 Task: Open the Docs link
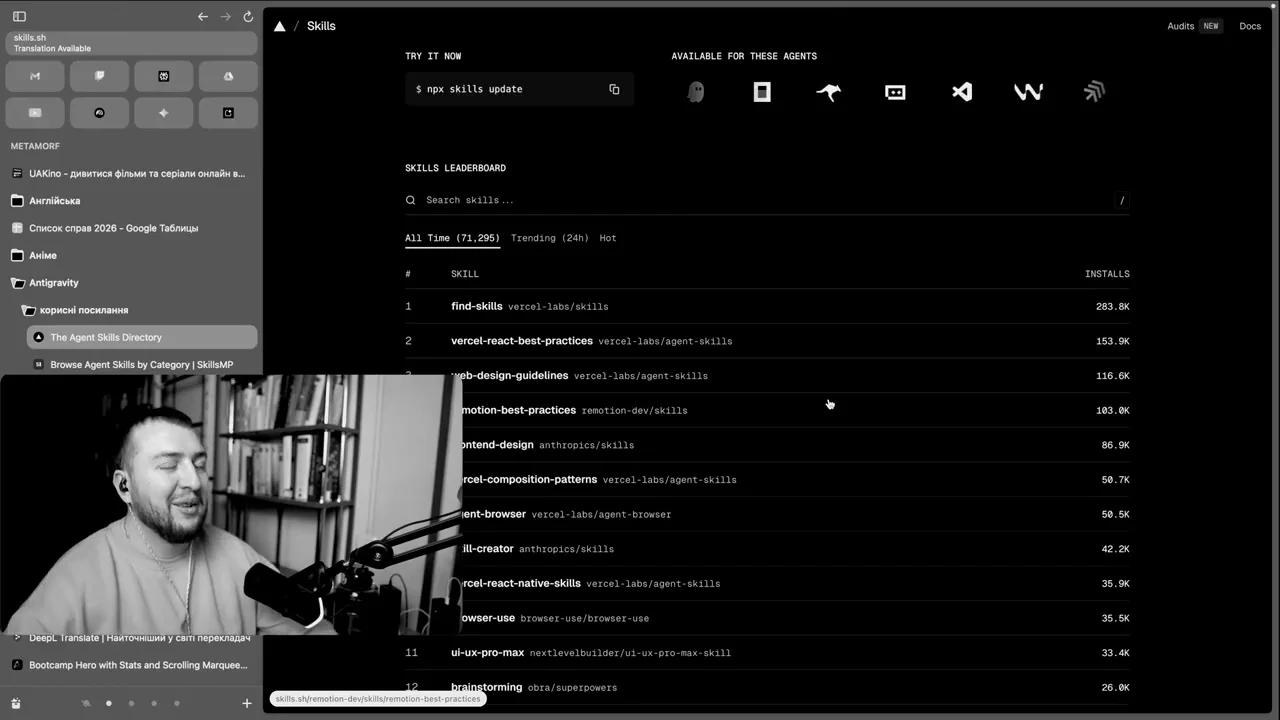point(1250,26)
